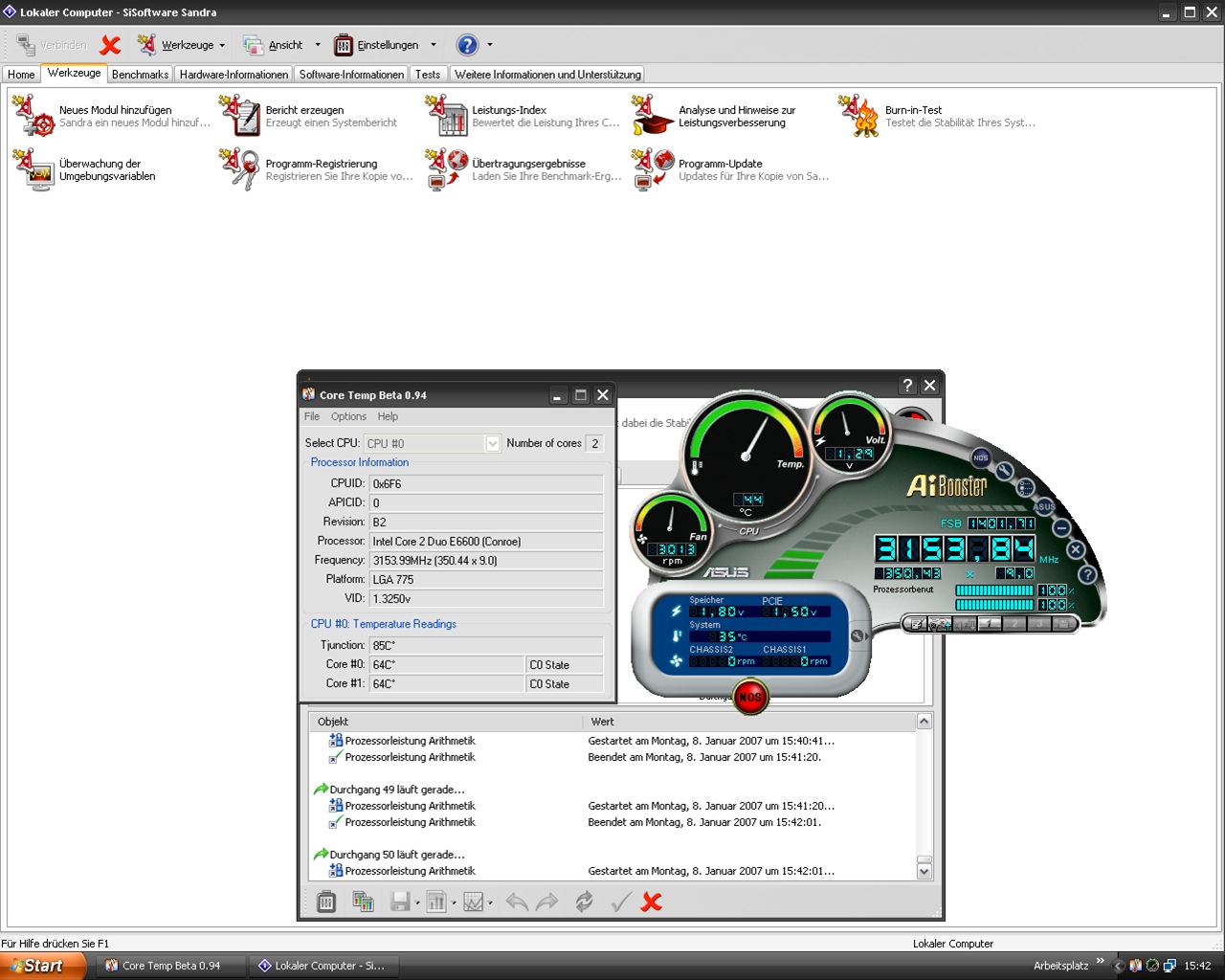Click the Werkzeuge toolbar button
1225x980 pixels.
(x=177, y=45)
